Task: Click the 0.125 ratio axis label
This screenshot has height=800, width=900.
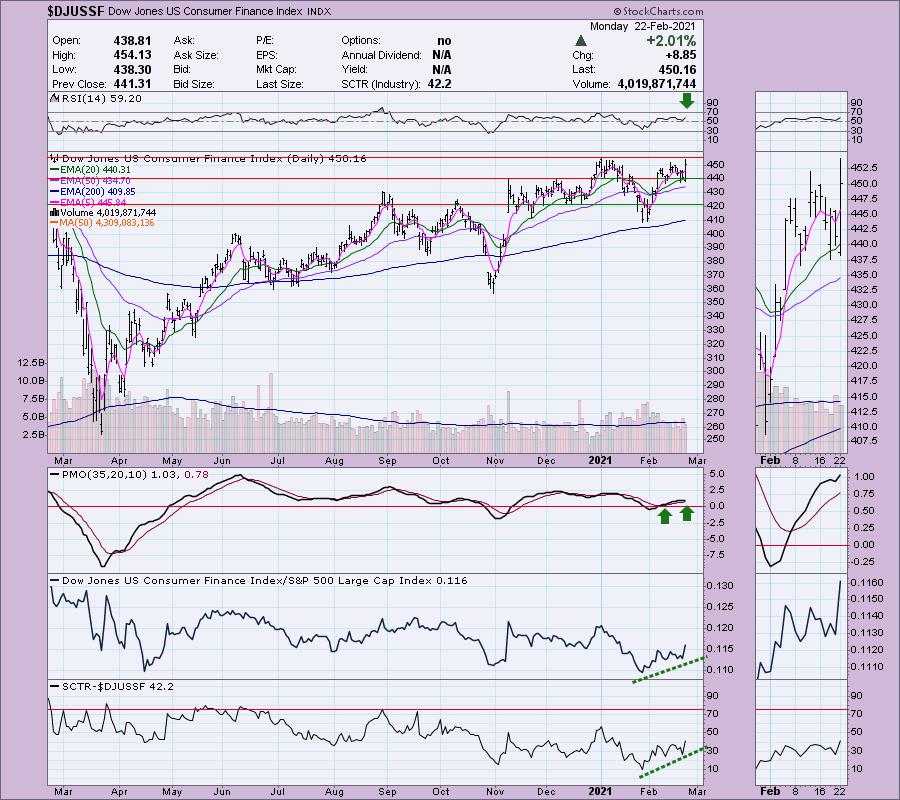Action: [721, 607]
